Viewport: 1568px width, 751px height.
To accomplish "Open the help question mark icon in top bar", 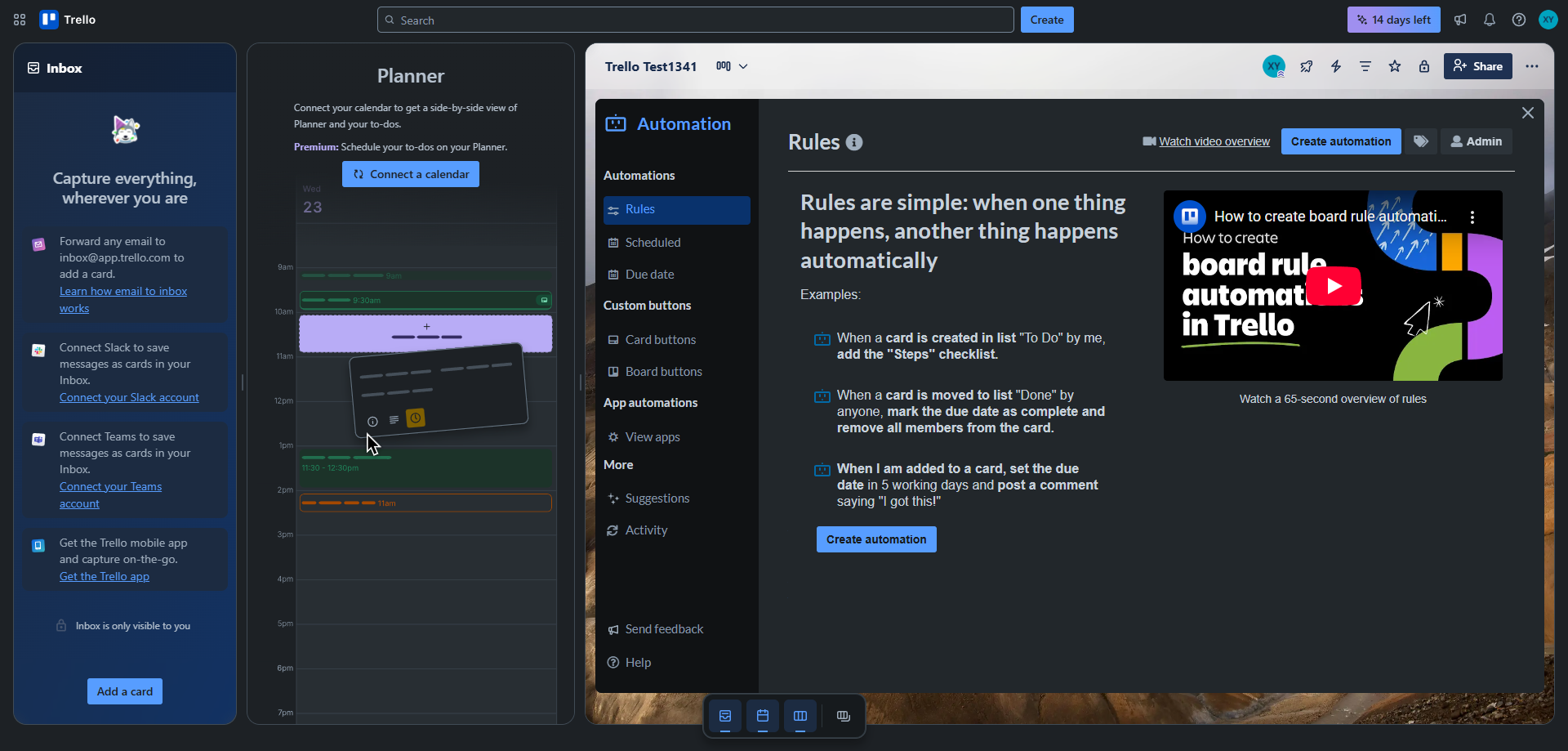I will click(x=1519, y=20).
